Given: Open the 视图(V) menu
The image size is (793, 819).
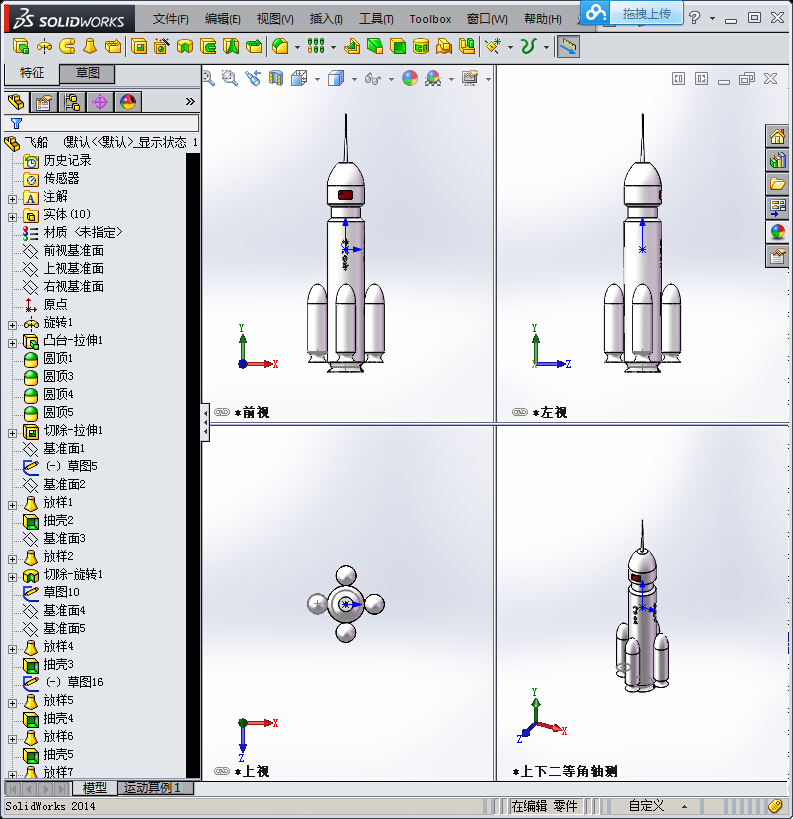Looking at the screenshot, I should [x=275, y=19].
